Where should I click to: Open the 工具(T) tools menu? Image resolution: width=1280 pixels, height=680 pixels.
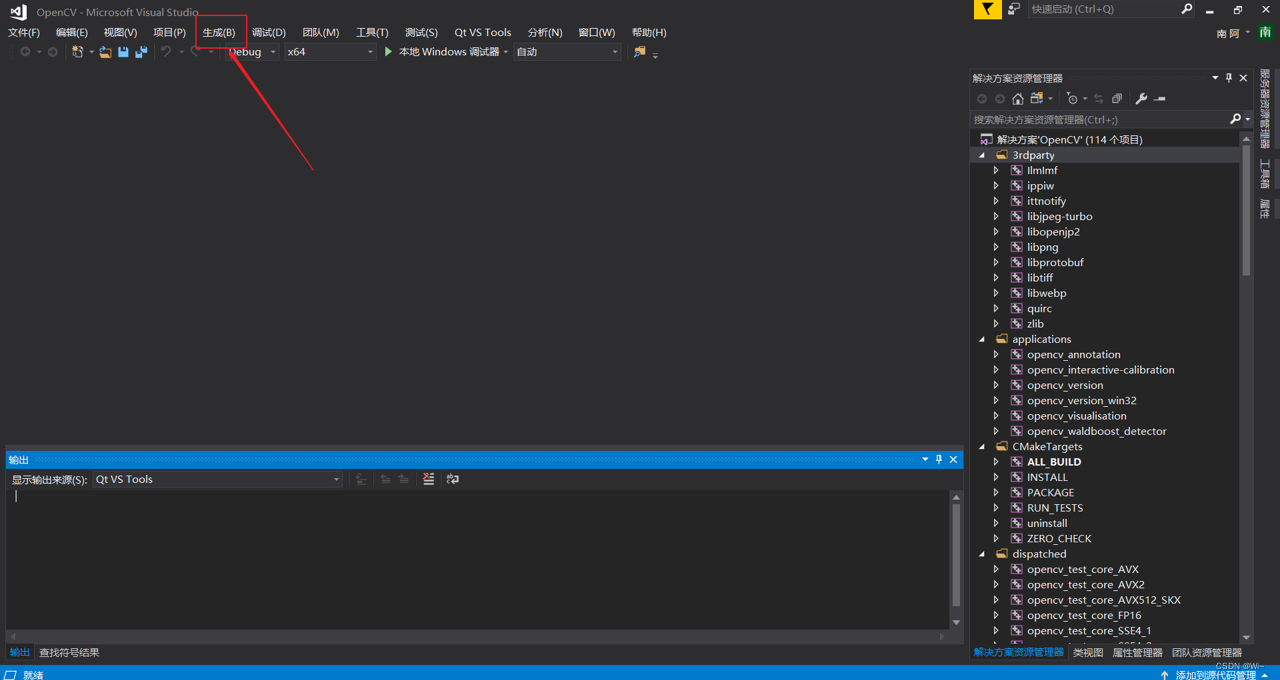tap(372, 33)
